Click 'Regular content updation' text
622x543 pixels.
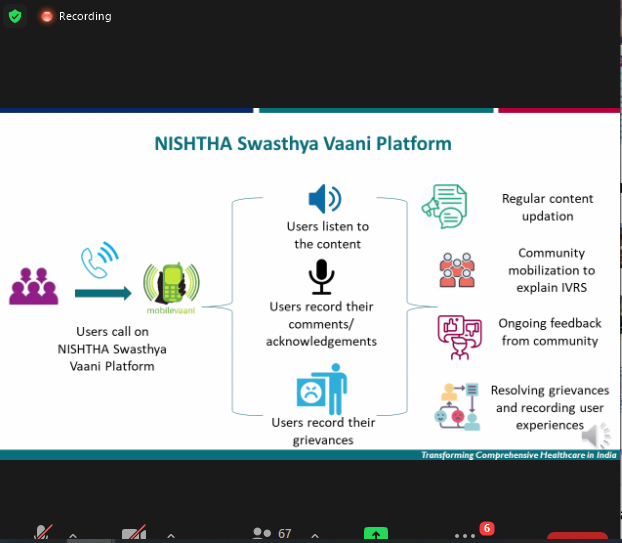point(547,207)
